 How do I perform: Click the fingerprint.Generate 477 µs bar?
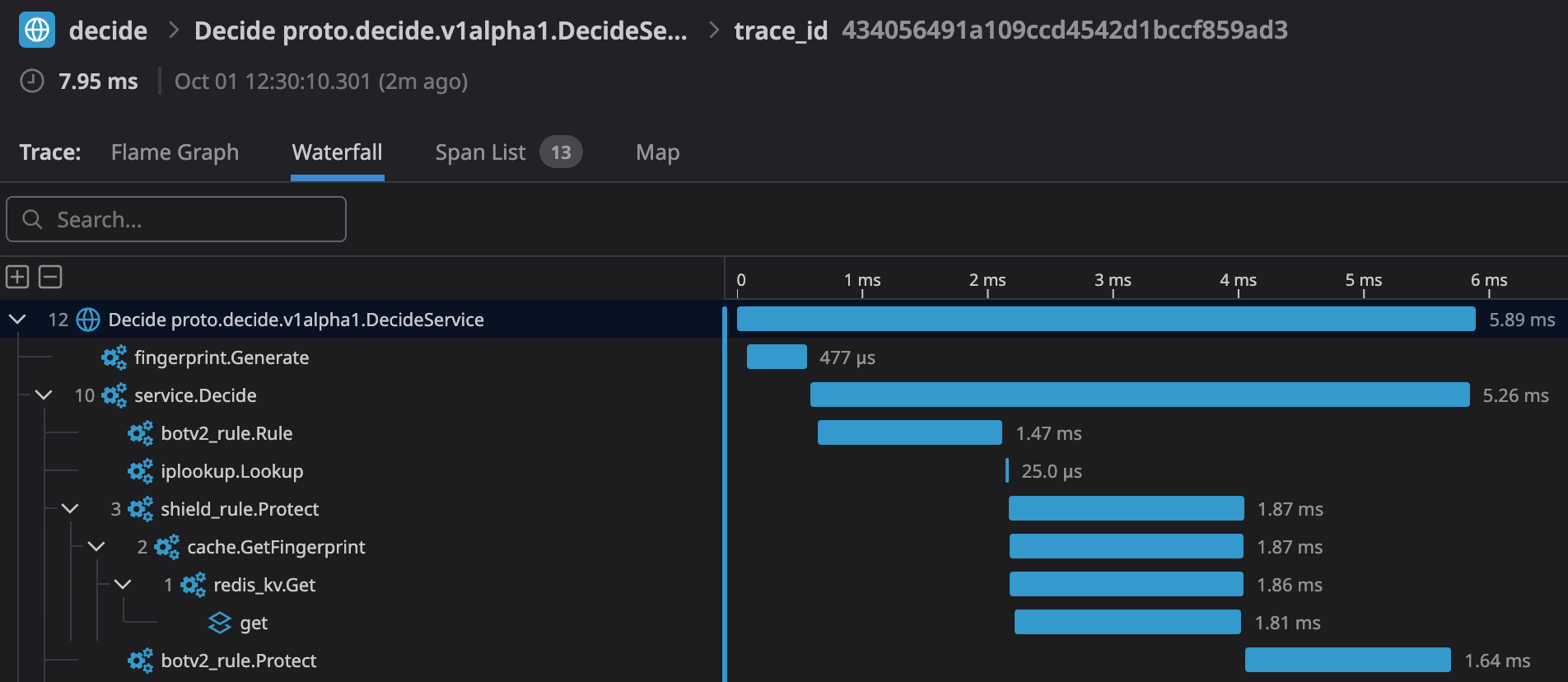(x=777, y=357)
